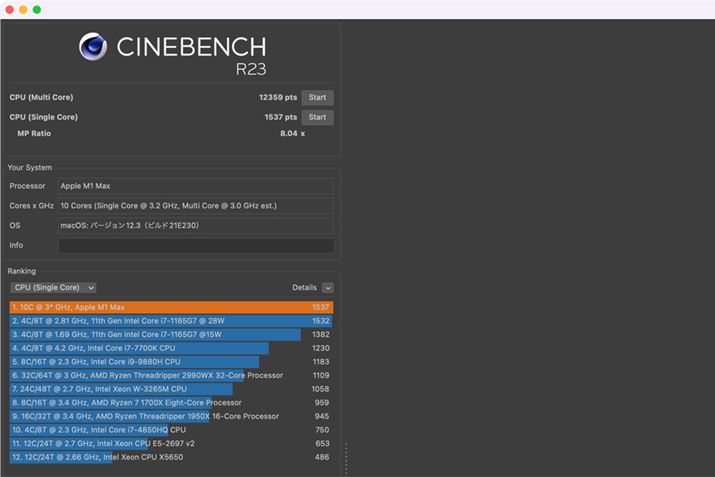Minimize the window with yellow button
Image resolution: width=715 pixels, height=477 pixels.
pos(23,10)
